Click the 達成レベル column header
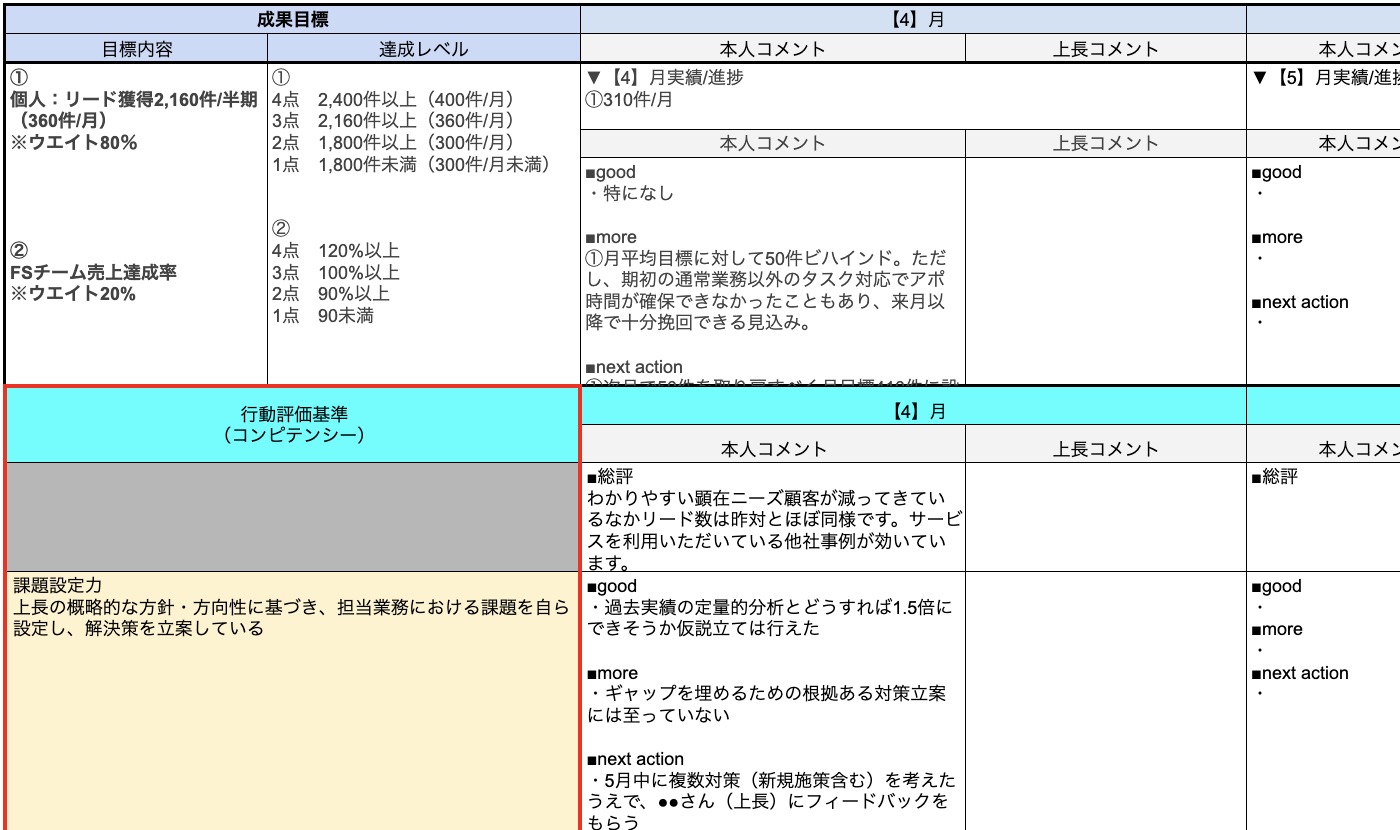 point(421,47)
